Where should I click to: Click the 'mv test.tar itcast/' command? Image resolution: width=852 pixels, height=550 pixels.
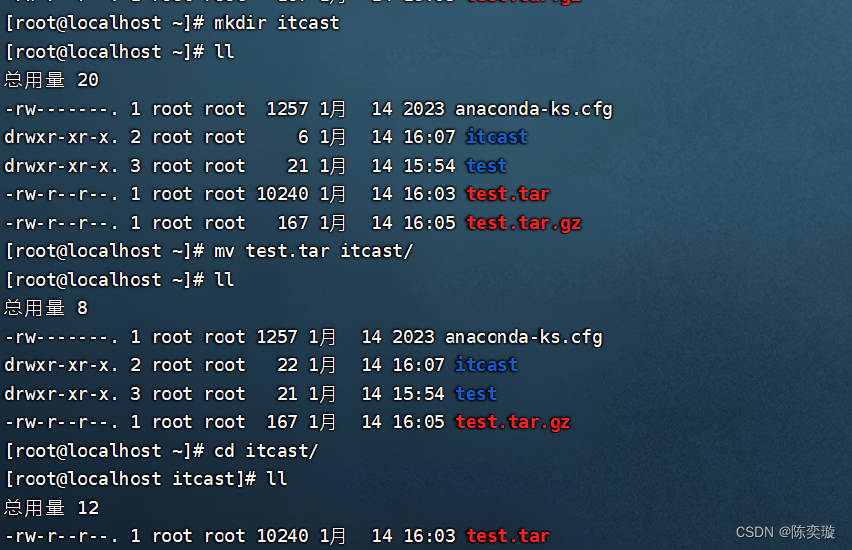pyautogui.click(x=314, y=251)
